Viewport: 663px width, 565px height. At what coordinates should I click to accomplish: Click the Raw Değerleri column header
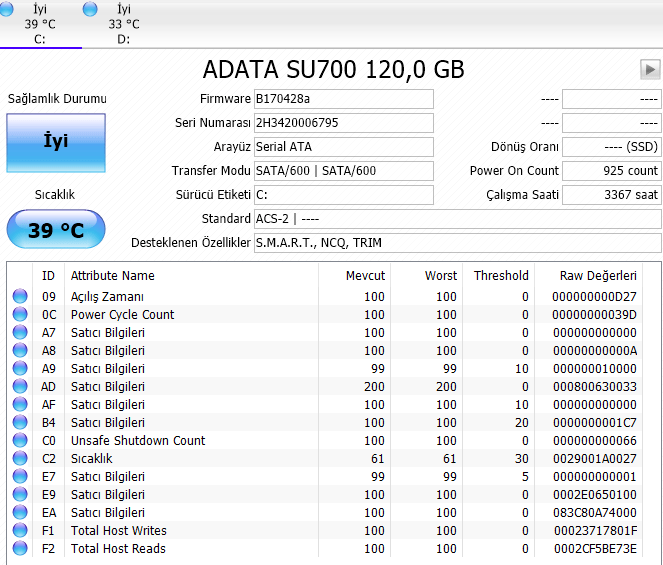point(599,275)
